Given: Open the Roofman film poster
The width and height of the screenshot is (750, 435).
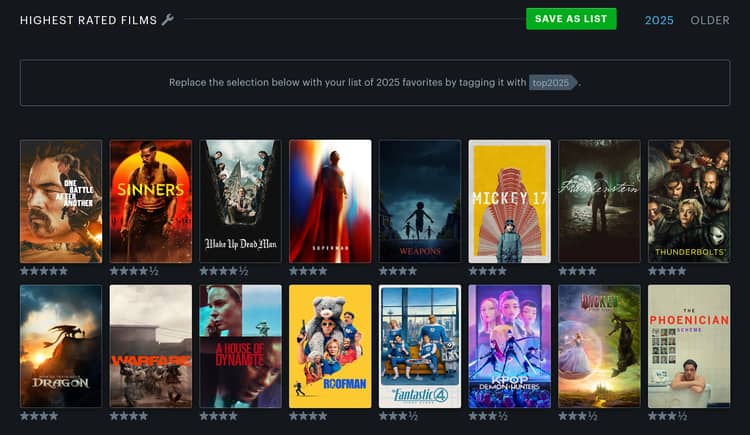Looking at the screenshot, I should pyautogui.click(x=330, y=346).
